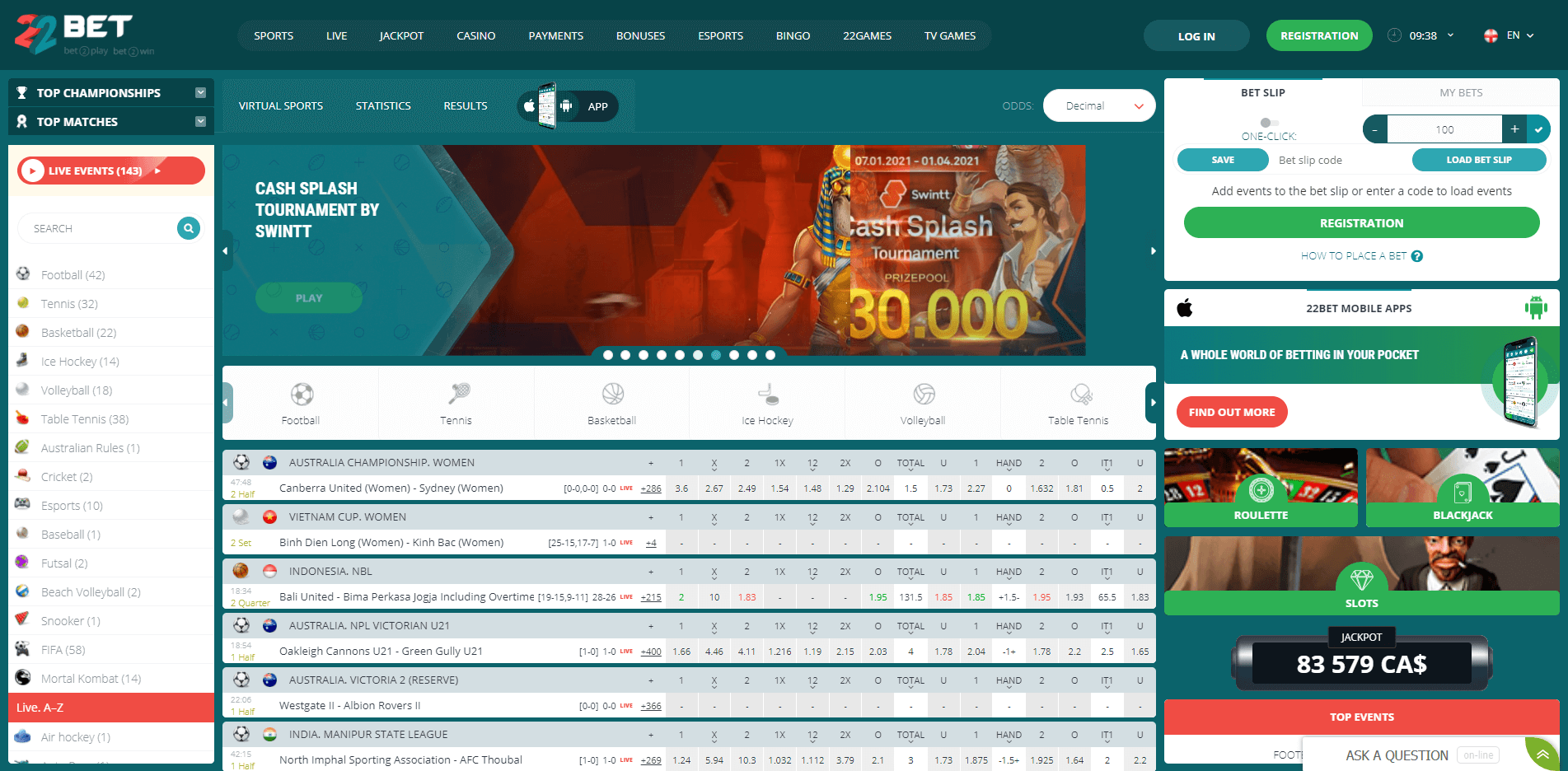The width and height of the screenshot is (1568, 771).
Task: Switch to the MY BETS tab
Action: click(x=1459, y=92)
